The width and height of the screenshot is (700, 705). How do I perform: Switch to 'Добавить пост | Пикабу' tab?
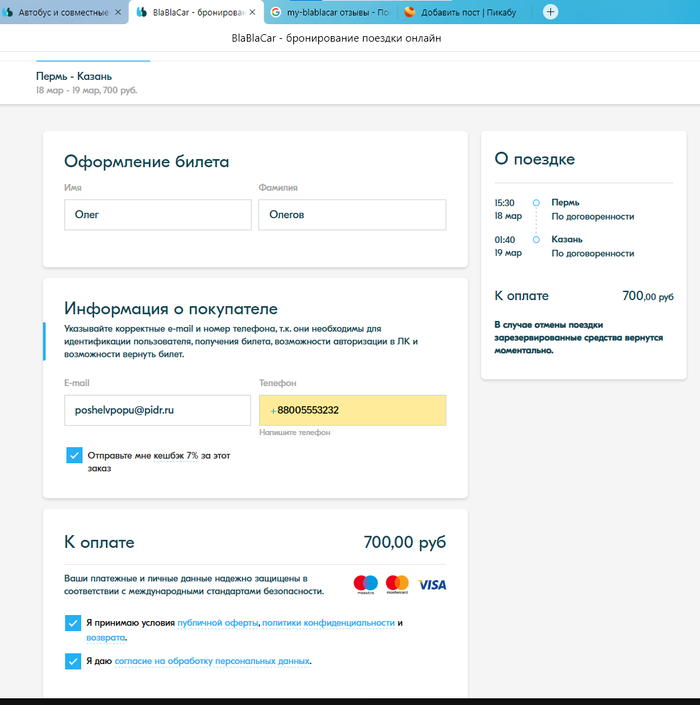point(463,12)
